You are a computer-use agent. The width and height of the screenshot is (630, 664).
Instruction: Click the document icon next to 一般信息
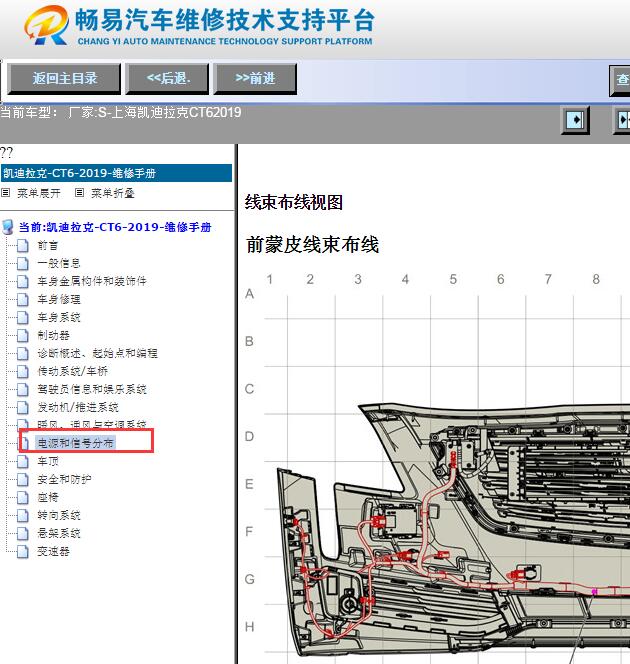[22, 263]
